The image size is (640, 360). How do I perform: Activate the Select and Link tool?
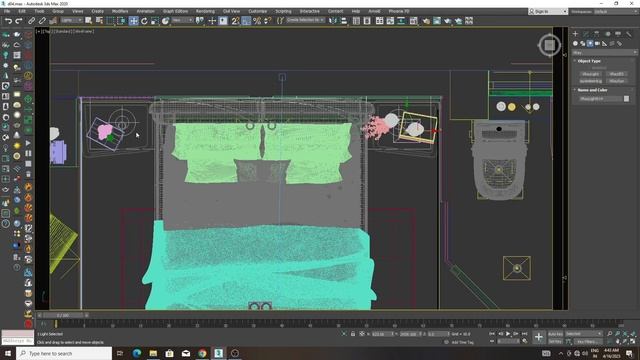[x=31, y=21]
